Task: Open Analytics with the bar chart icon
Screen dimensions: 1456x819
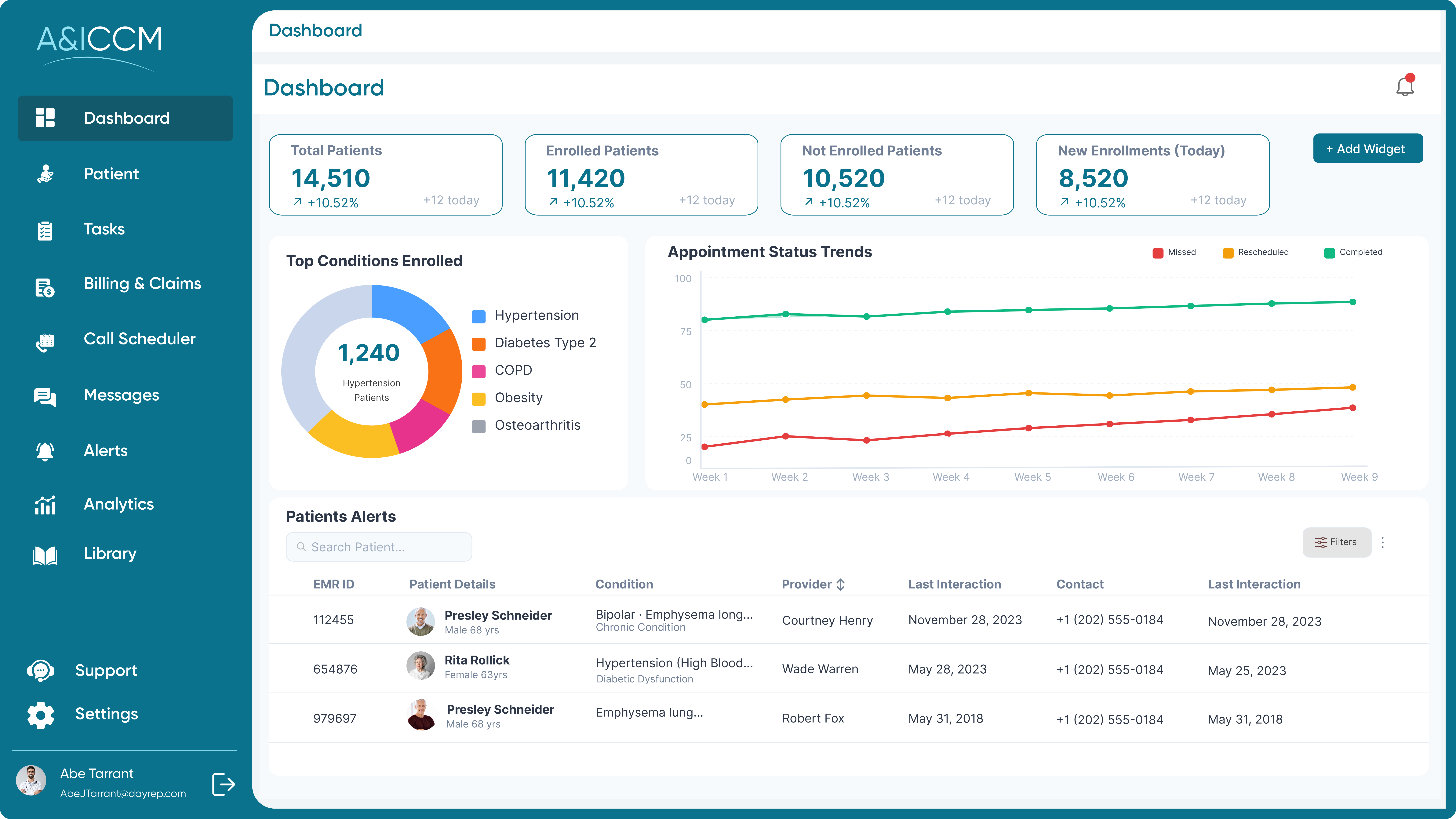Action: (x=46, y=505)
